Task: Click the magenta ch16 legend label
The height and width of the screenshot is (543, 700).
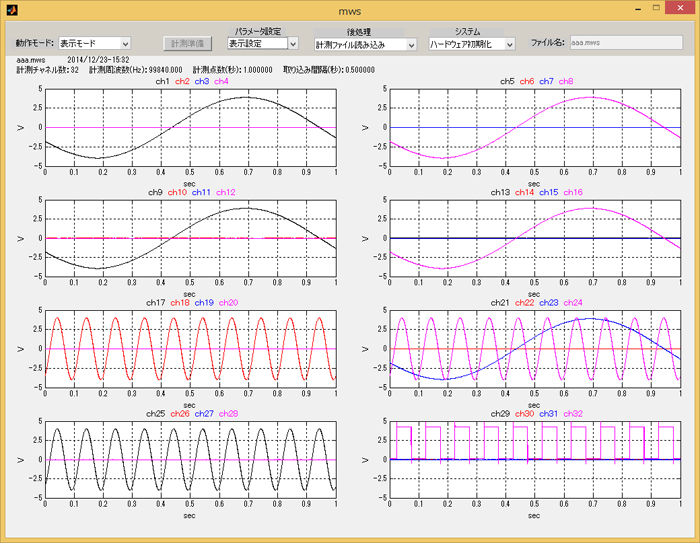Action: [x=573, y=192]
